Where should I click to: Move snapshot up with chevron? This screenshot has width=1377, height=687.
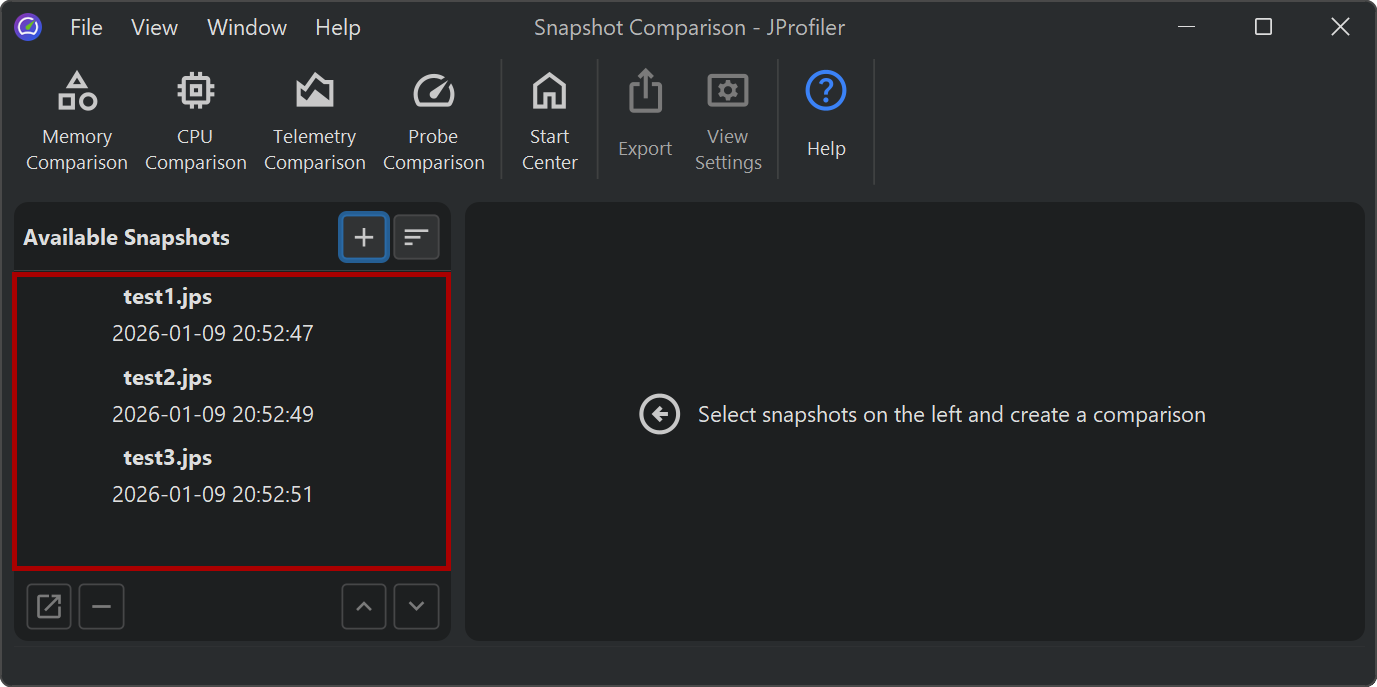tap(364, 607)
